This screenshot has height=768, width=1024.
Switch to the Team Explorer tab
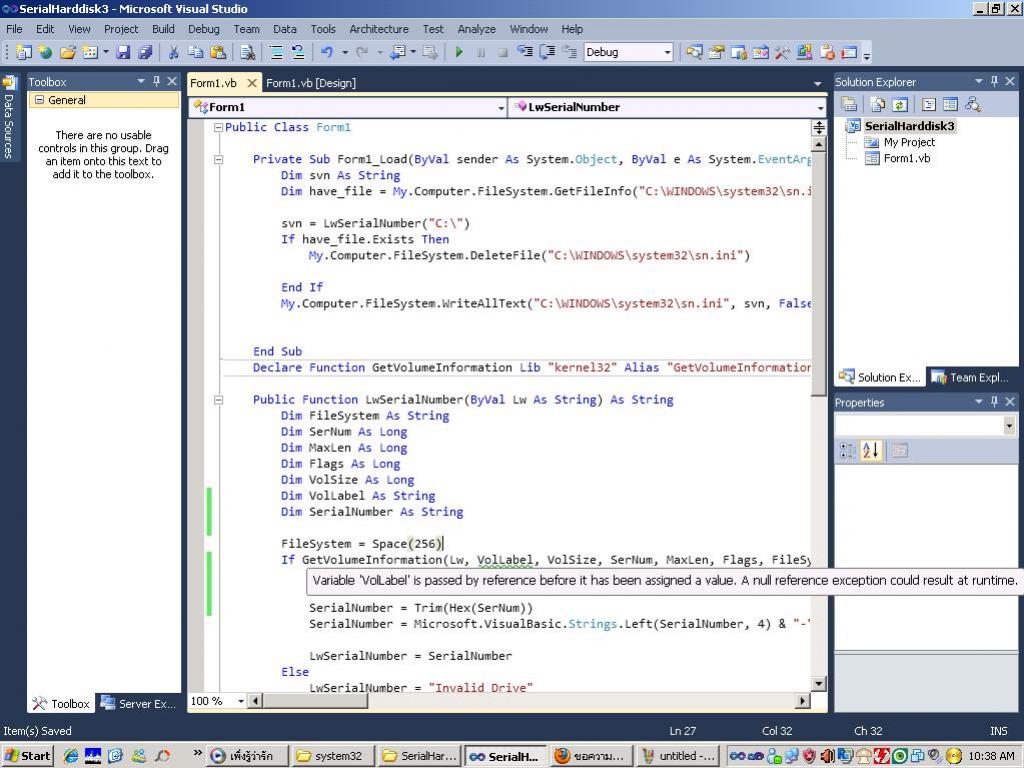[x=970, y=377]
